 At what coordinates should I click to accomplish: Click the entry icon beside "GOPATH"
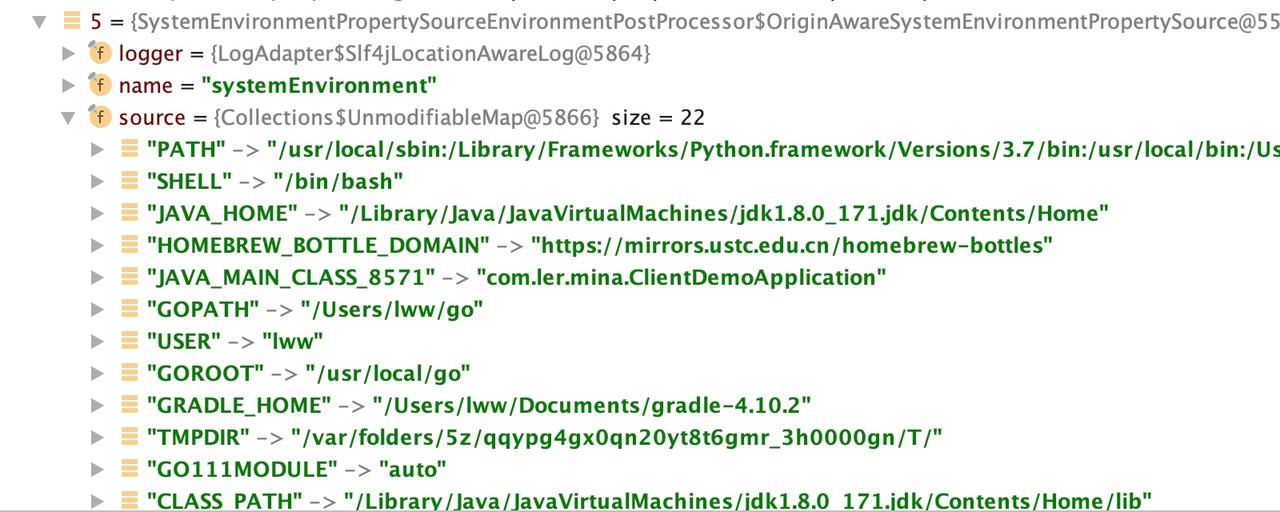[129, 309]
